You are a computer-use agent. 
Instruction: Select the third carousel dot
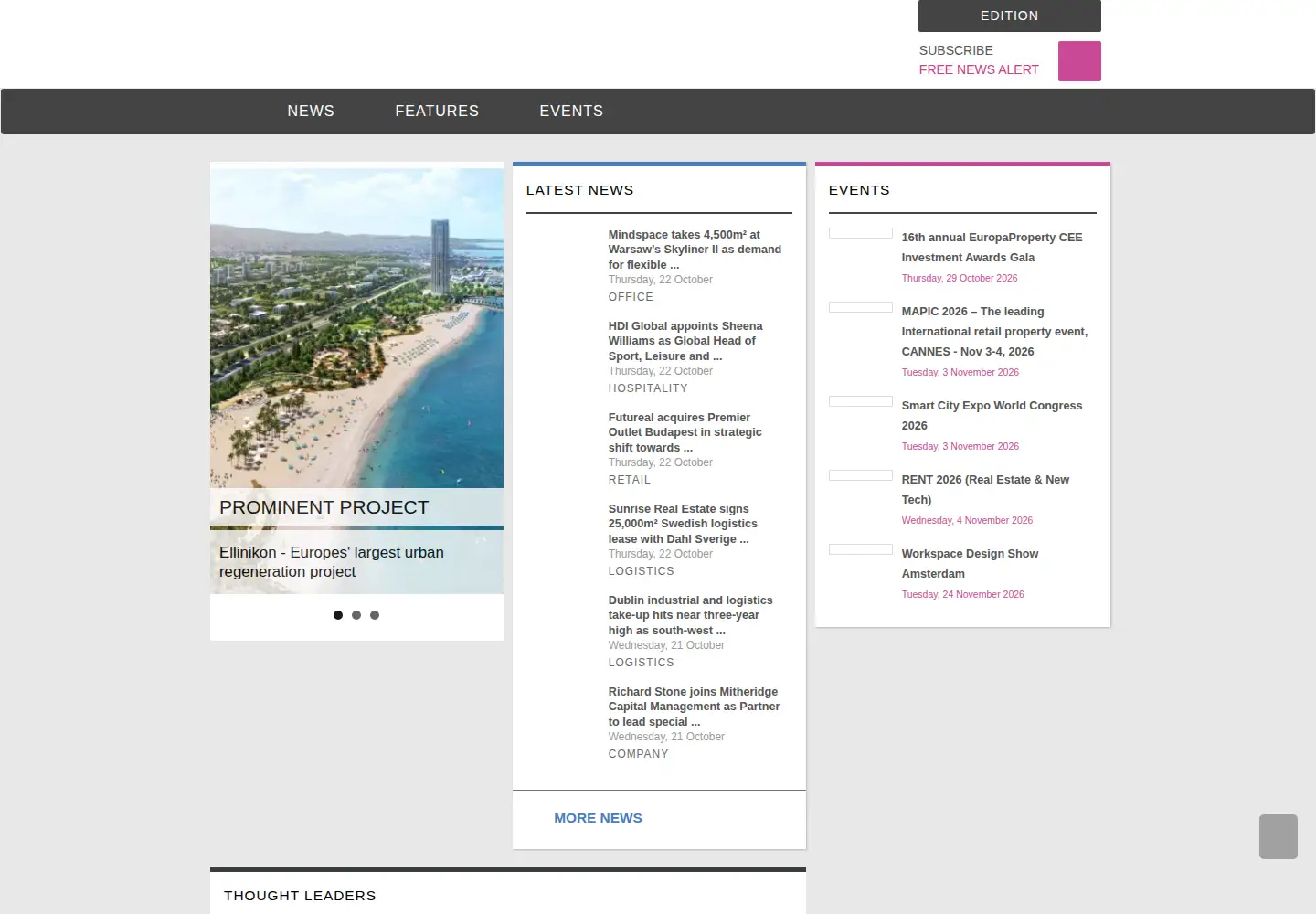pyautogui.click(x=375, y=615)
